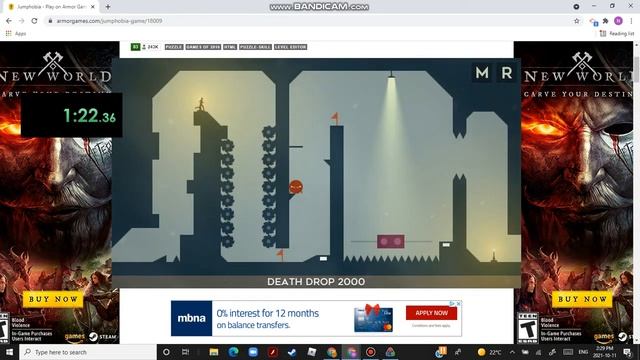
Task: Open Bandicam recorder from the taskbar
Action: point(371,352)
